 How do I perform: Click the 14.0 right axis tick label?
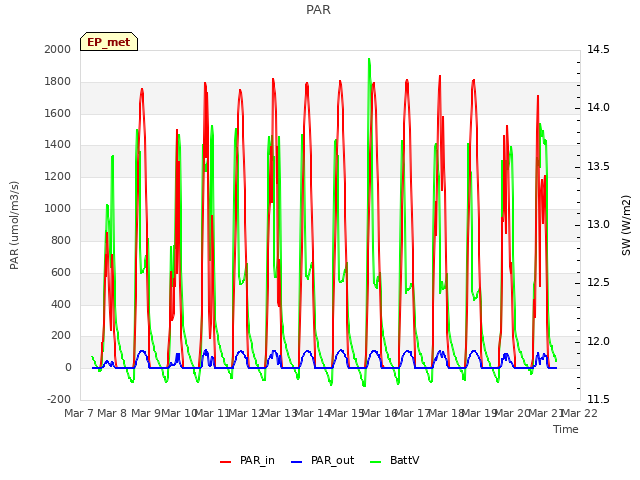click(x=598, y=107)
